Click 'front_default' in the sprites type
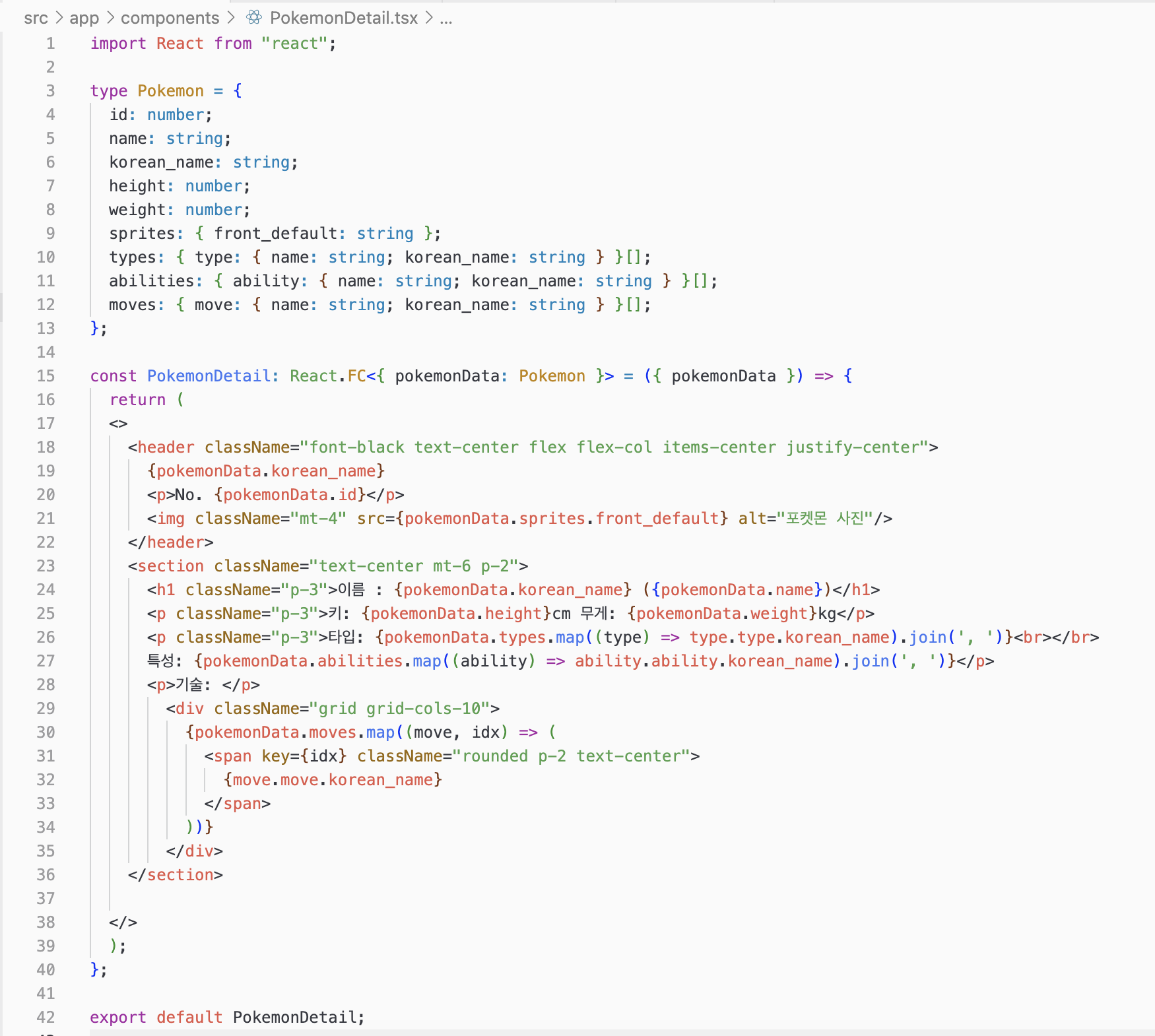 (276, 234)
